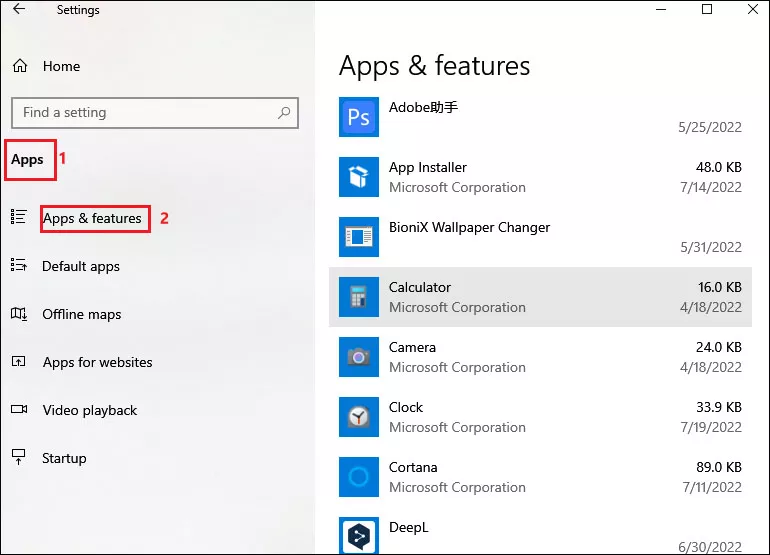Click the Camera size 24.0 KB
The height and width of the screenshot is (555, 770).
pyautogui.click(x=719, y=347)
